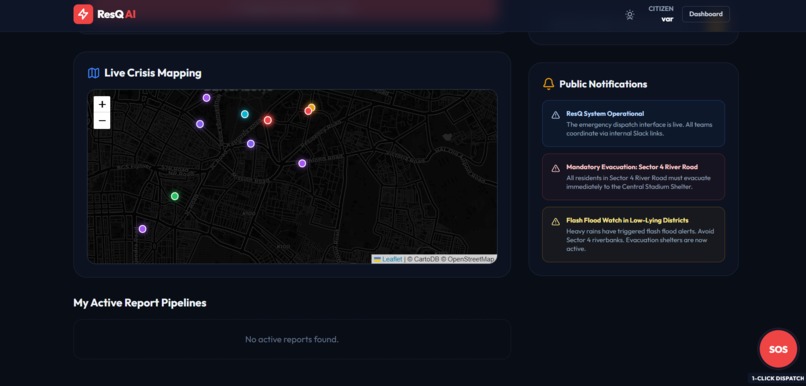Click the cyan marker on the map
Viewport: 806px width, 386px height.
click(245, 114)
